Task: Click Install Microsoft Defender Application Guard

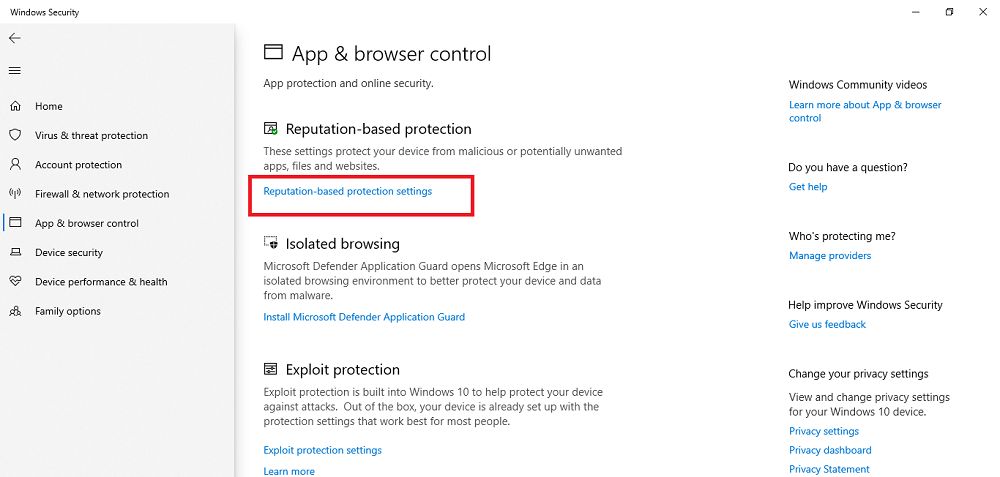Action: 364,317
